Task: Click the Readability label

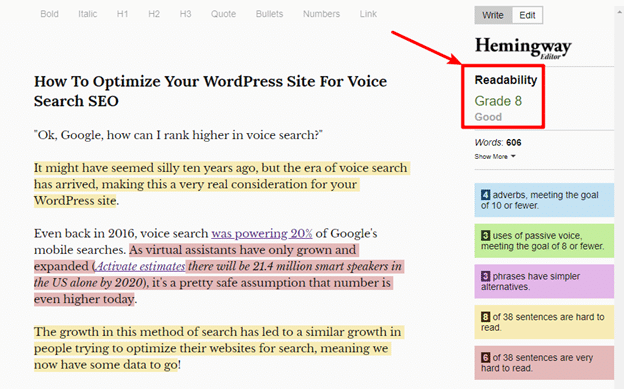Action: point(506,80)
